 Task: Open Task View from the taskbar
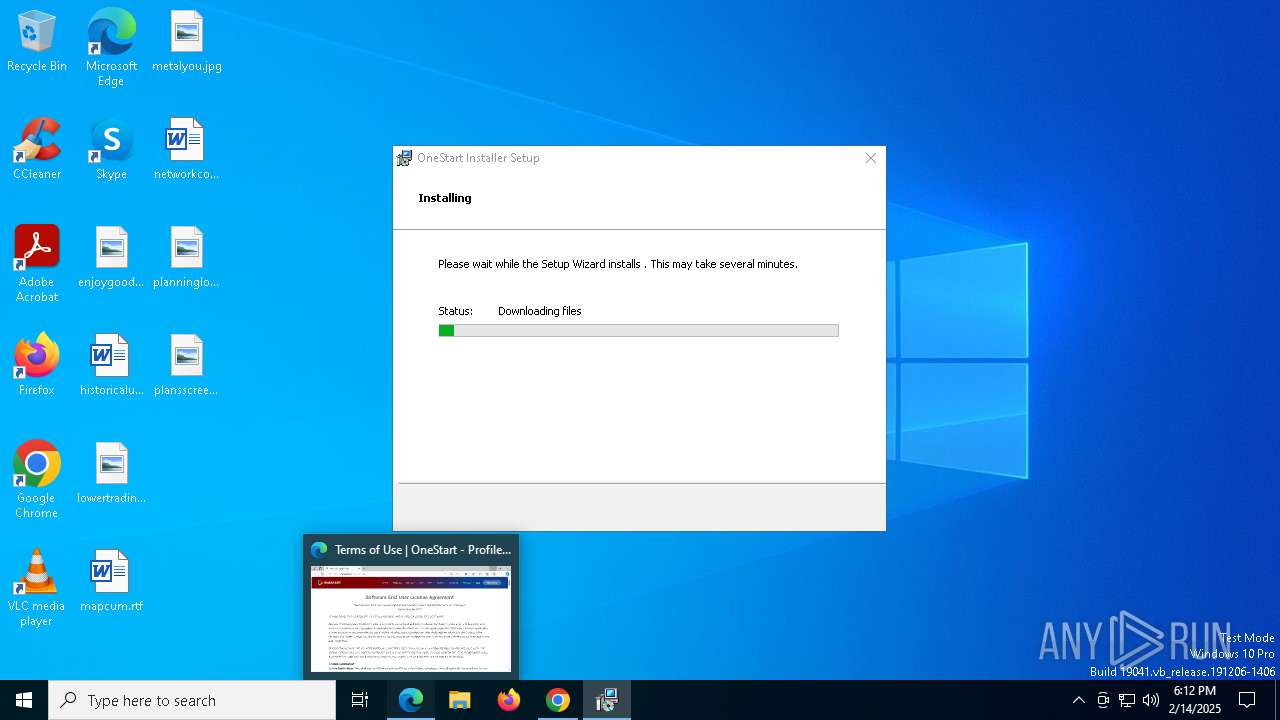(360, 700)
